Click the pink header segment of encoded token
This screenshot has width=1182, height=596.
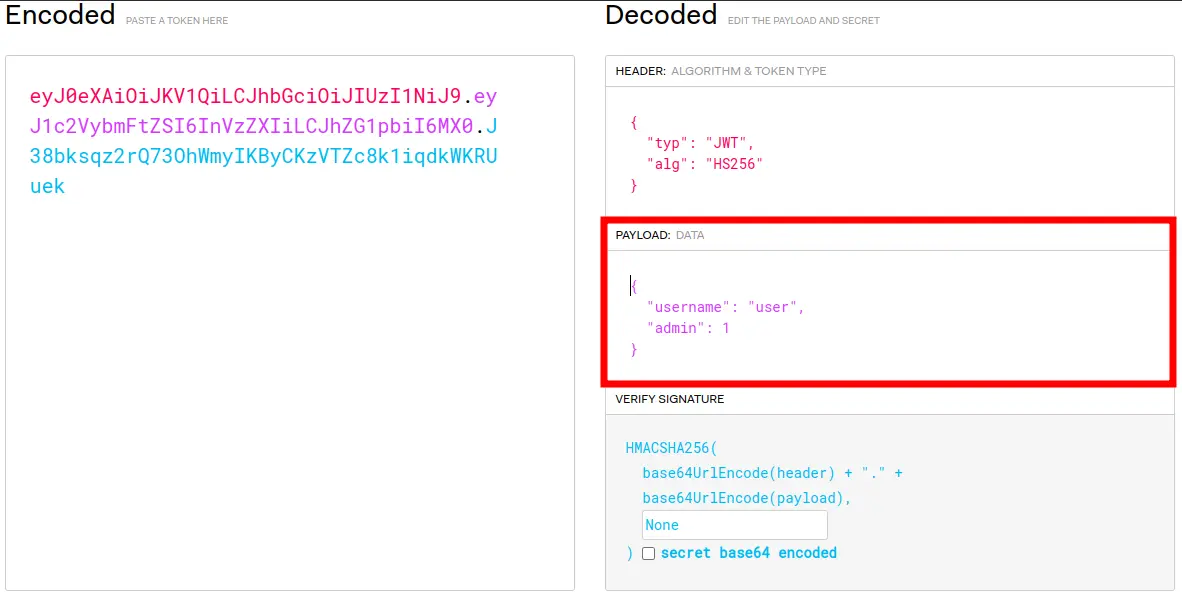coord(245,96)
